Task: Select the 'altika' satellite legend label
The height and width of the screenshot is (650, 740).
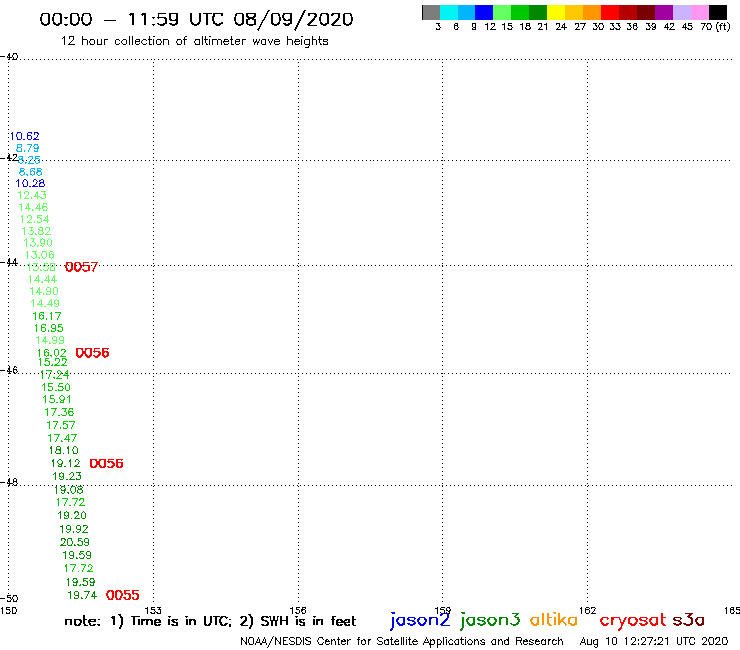Action: pyautogui.click(x=553, y=619)
